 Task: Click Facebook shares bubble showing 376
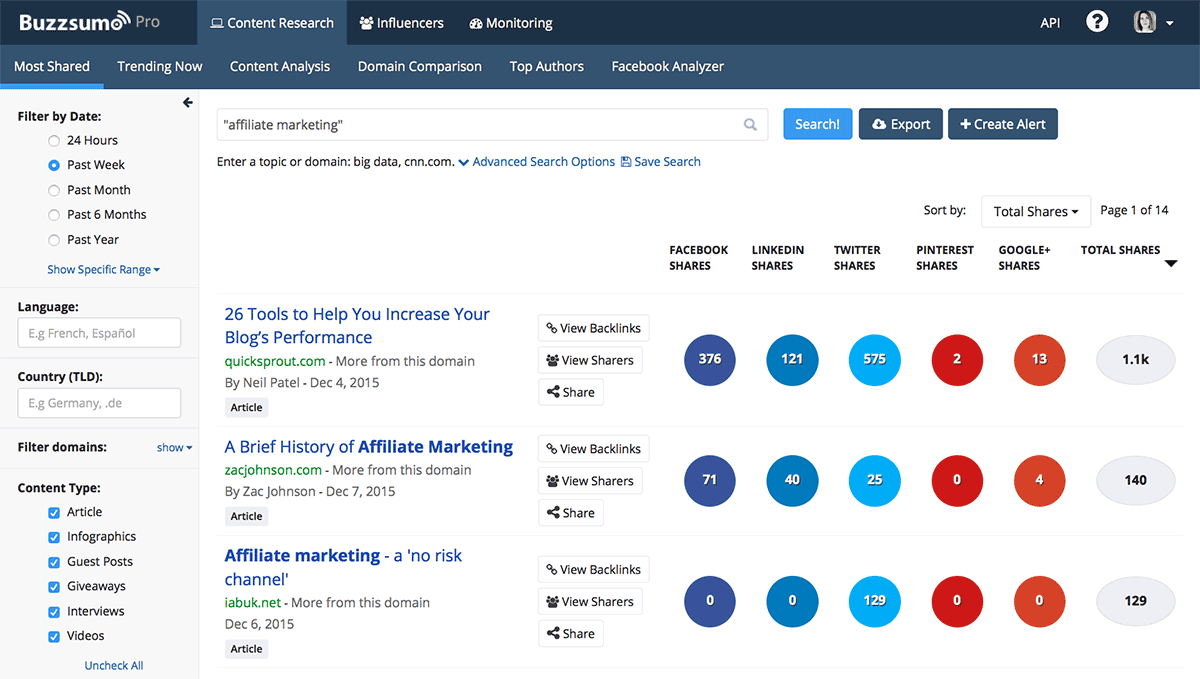pos(710,359)
